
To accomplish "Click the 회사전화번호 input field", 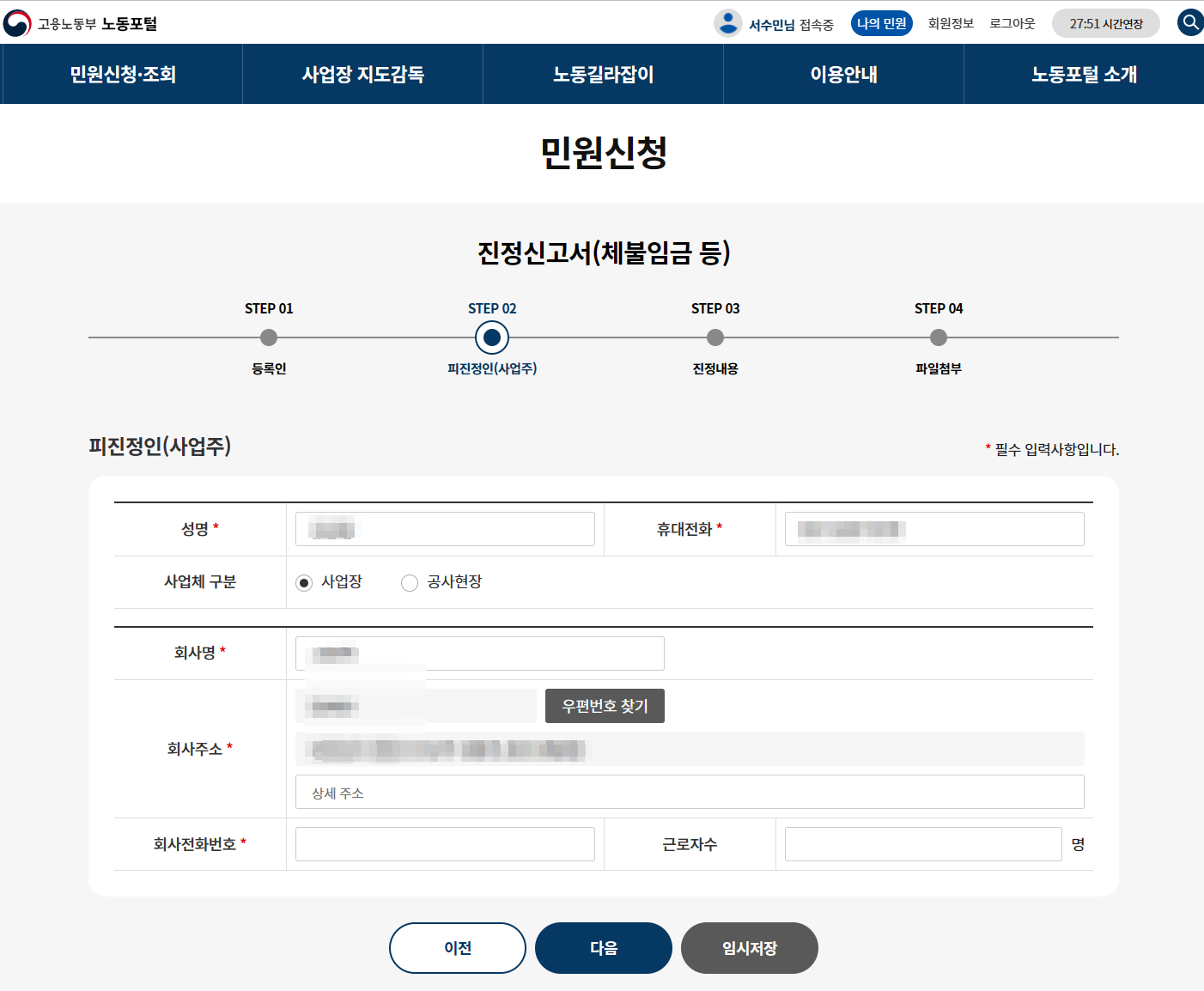I will (445, 844).
